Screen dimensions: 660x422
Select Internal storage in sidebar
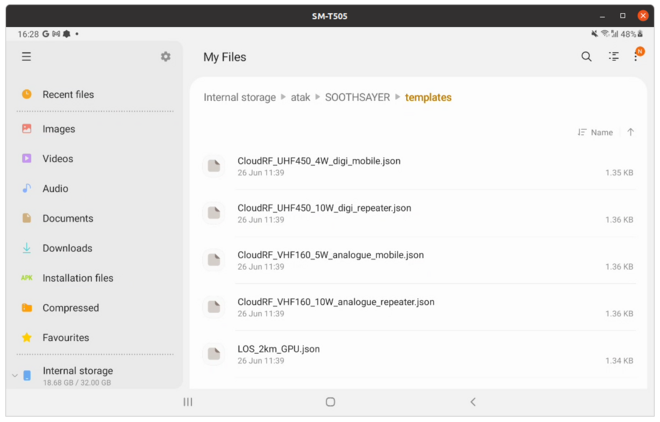point(95,375)
